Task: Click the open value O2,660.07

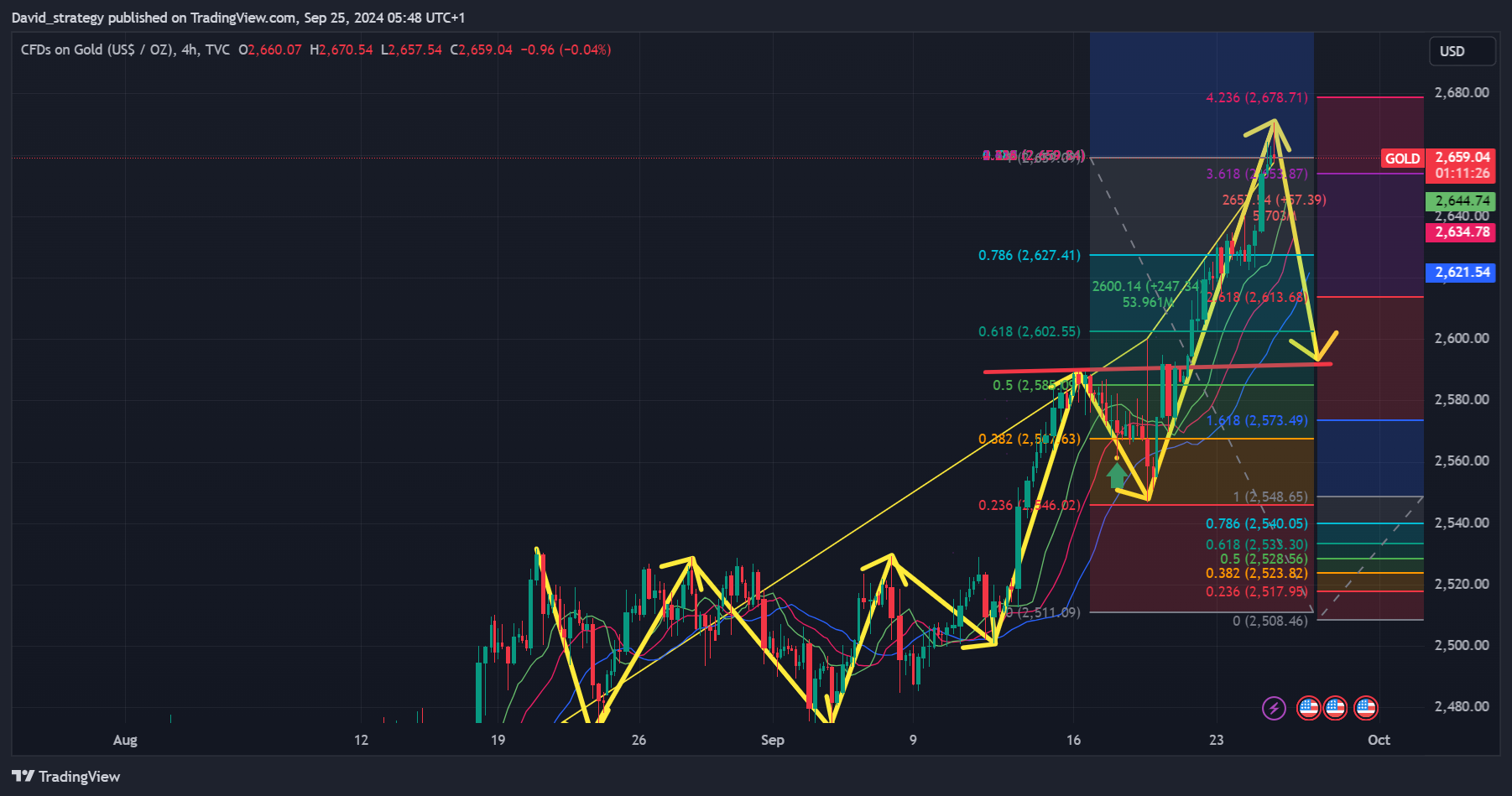Action: click(270, 49)
